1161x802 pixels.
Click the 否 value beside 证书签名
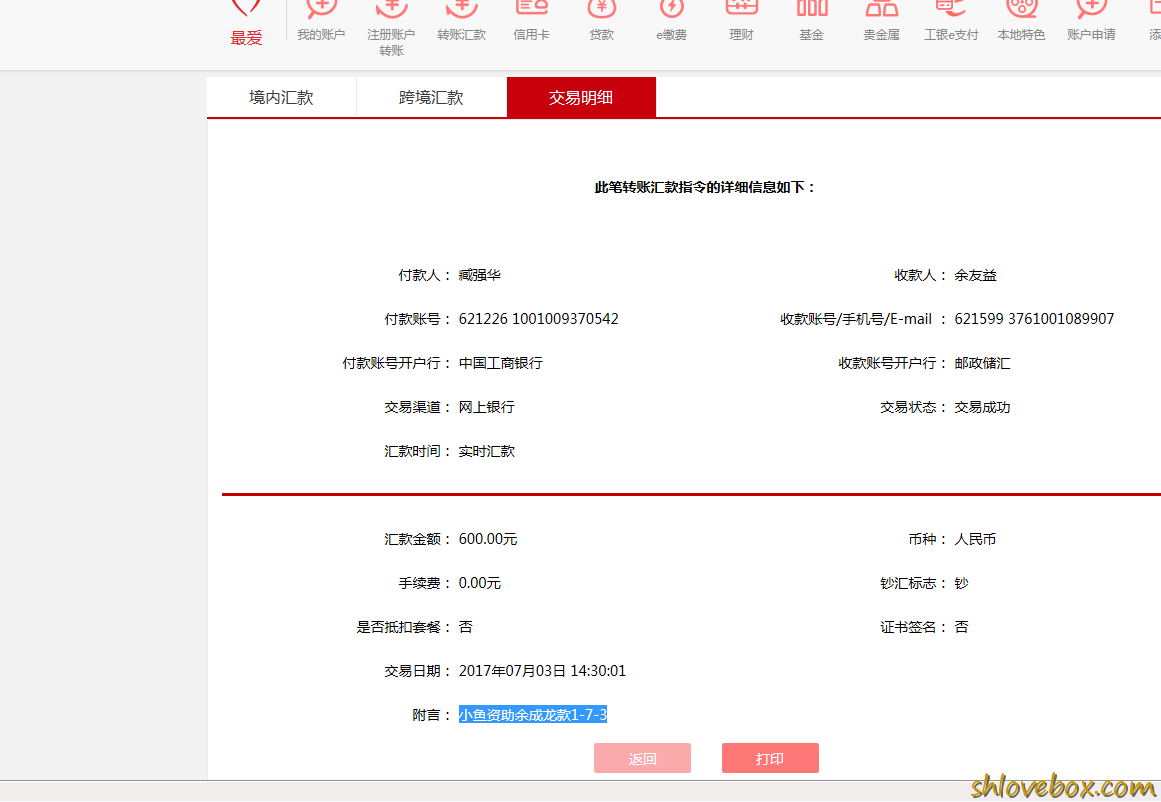point(961,627)
